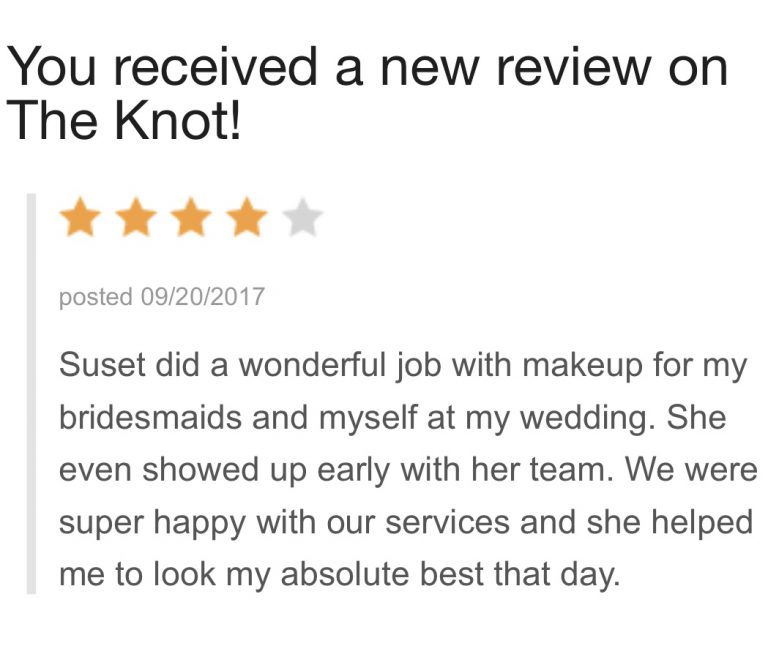
Task: Select the third orange rating star
Action: (191, 218)
